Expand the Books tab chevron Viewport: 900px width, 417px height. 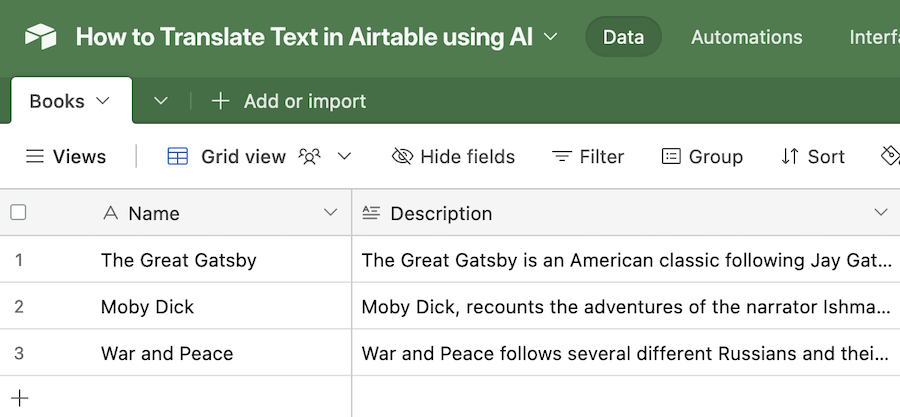102,101
